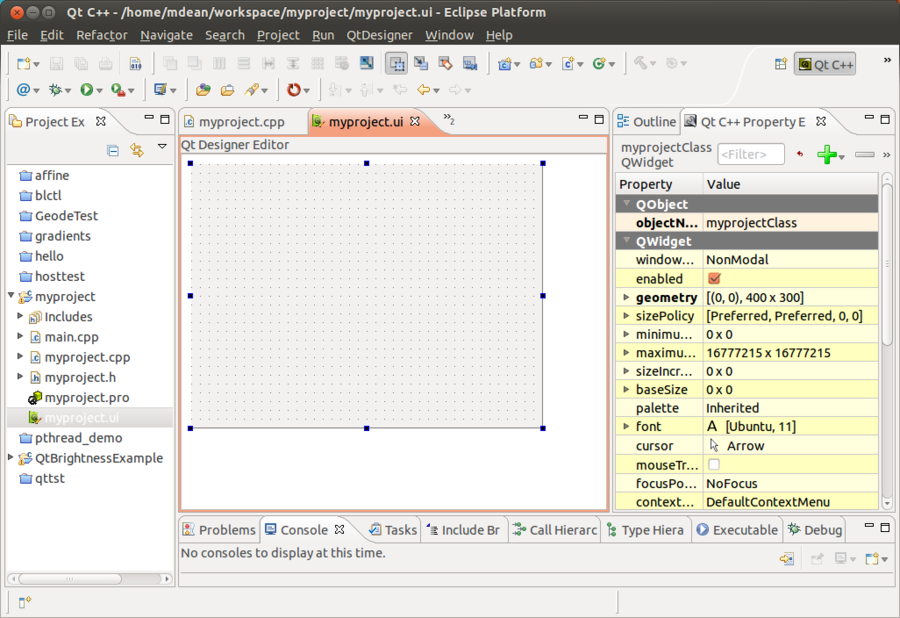Switch to the myproject.cpp tab
Viewport: 900px width, 618px height.
(246, 121)
